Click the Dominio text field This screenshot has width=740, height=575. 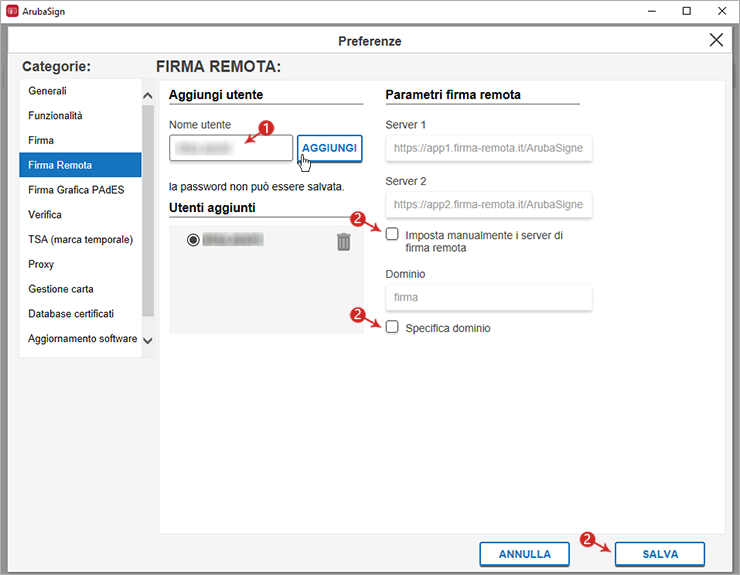tap(488, 297)
